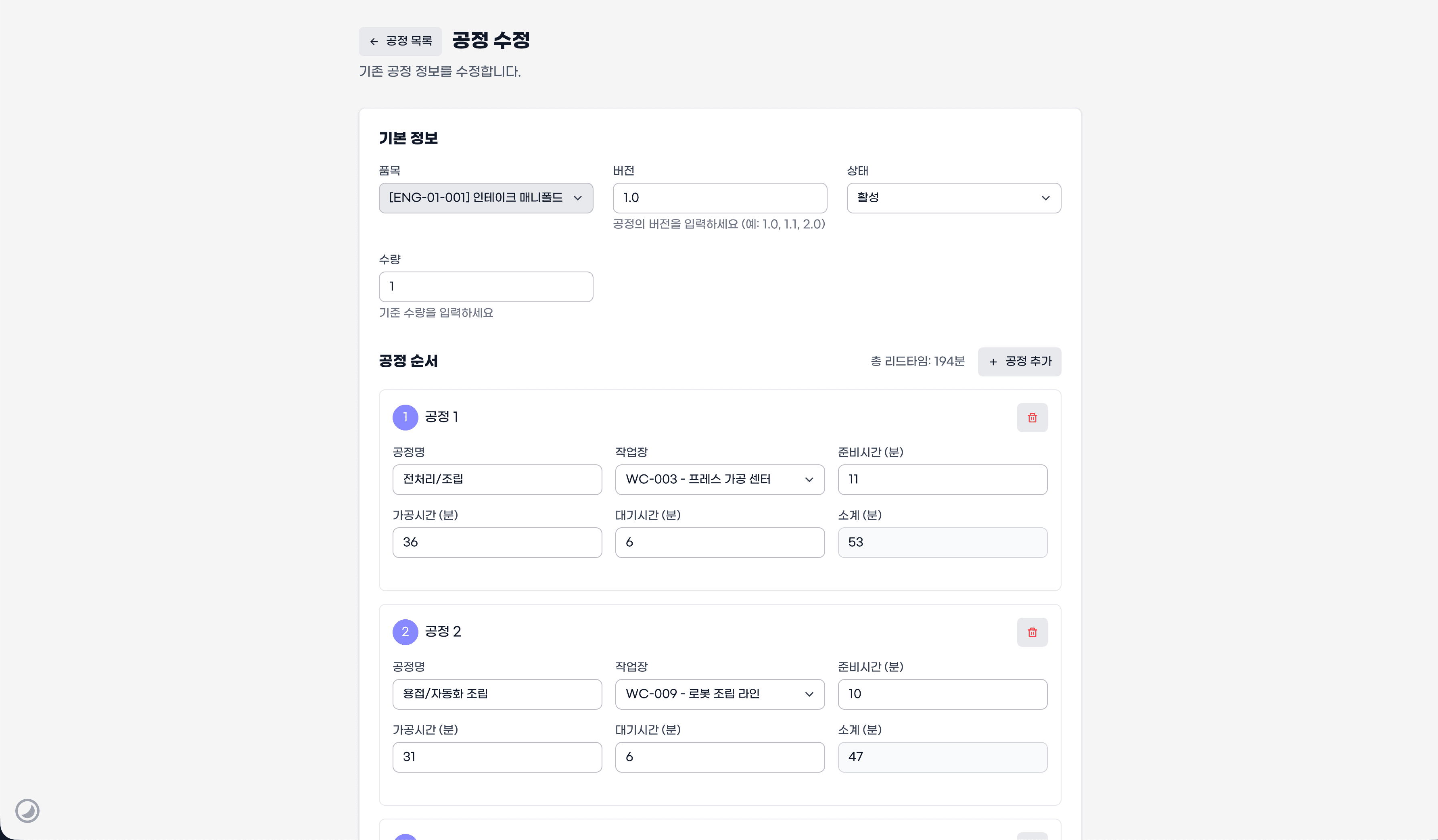The image size is (1438, 840).
Task: Click the 소계 subtotal field showing 53
Action: [x=942, y=542]
